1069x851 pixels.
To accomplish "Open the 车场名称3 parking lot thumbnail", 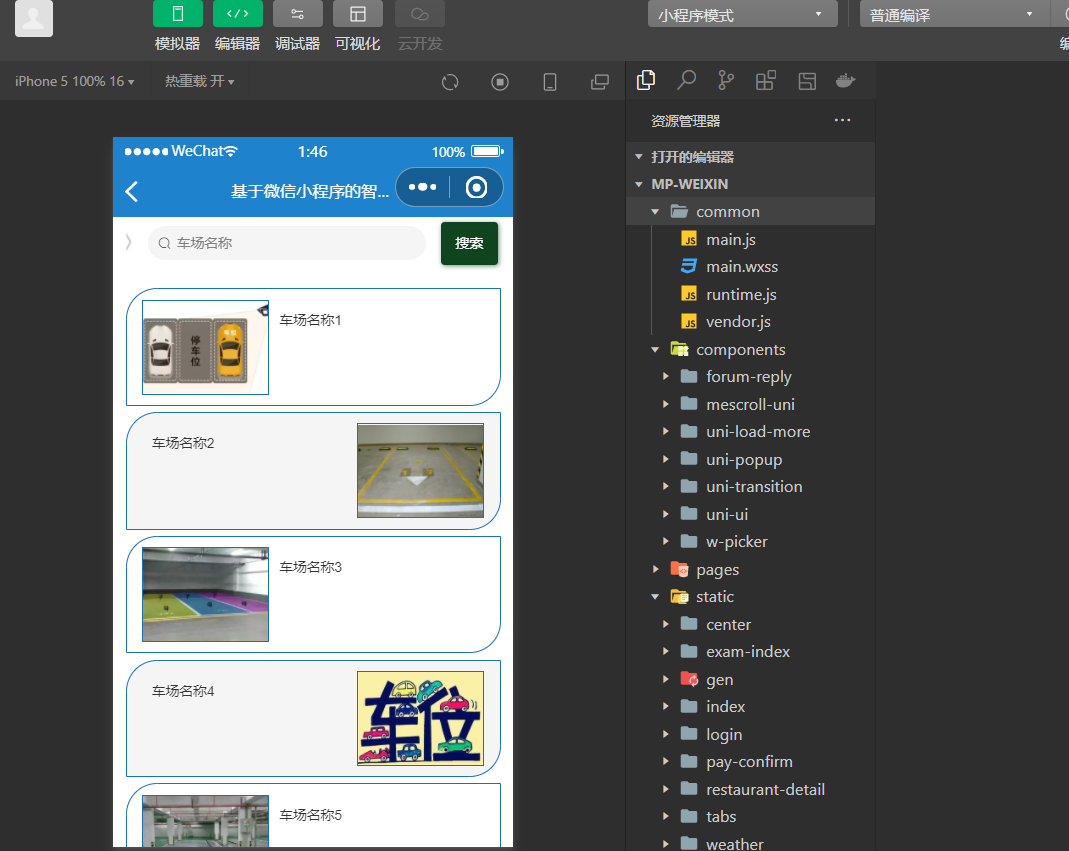I will point(205,595).
